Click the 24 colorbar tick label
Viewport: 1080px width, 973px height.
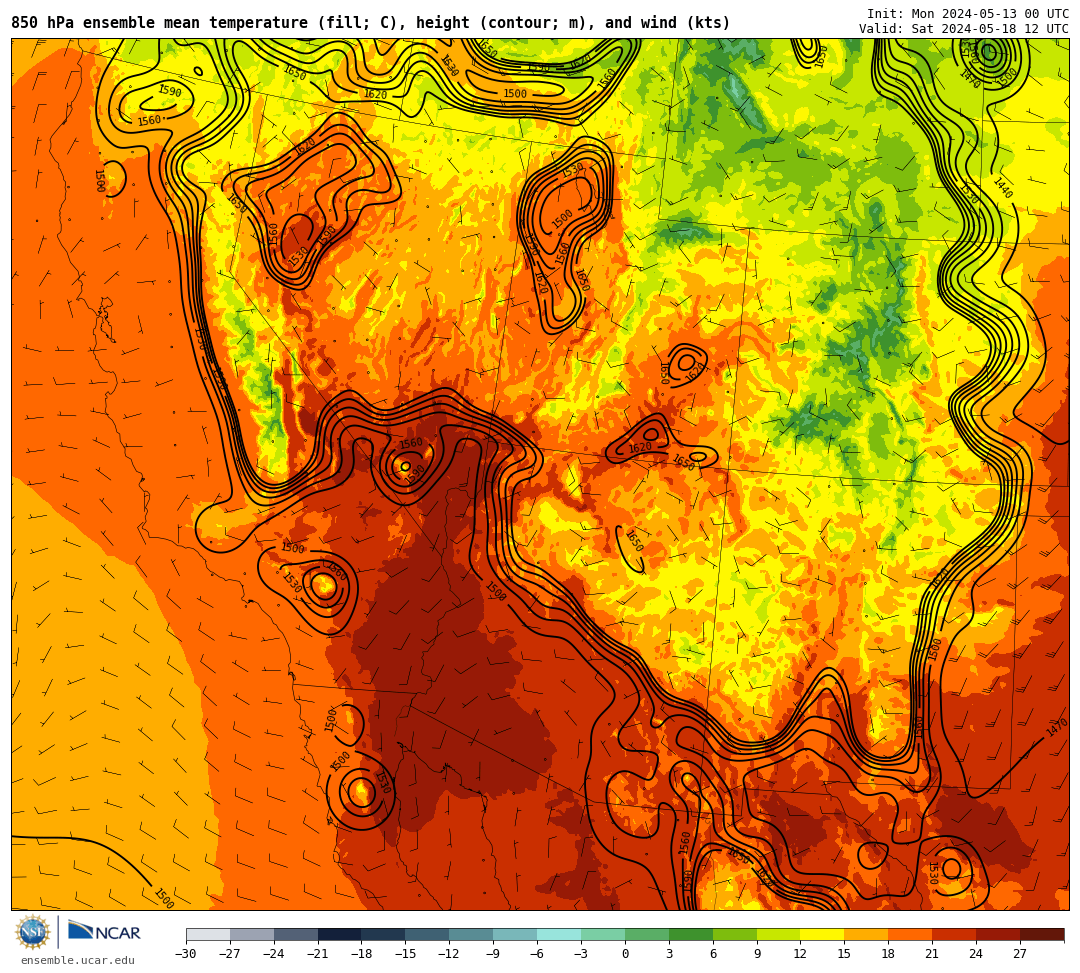(976, 954)
